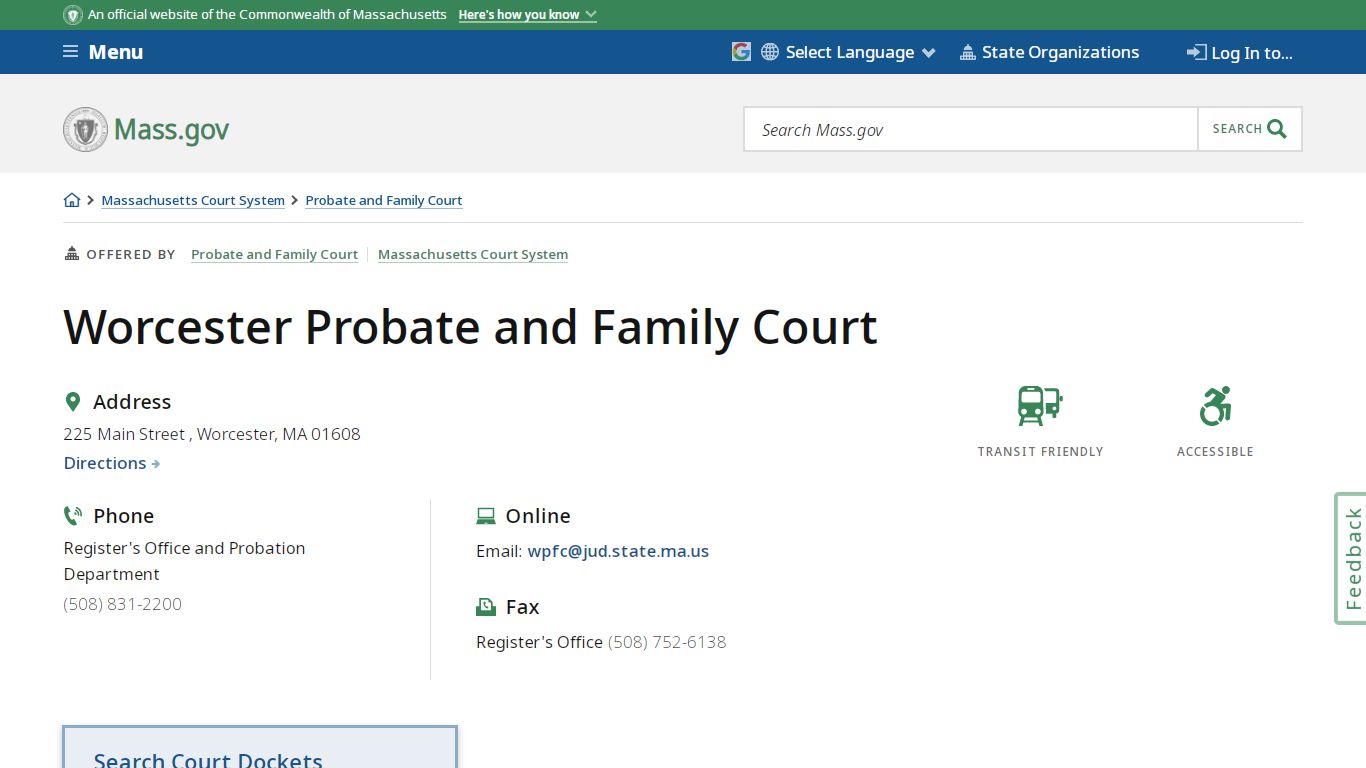Image resolution: width=1366 pixels, height=768 pixels.
Task: Open the Directions link
Action: (112, 463)
